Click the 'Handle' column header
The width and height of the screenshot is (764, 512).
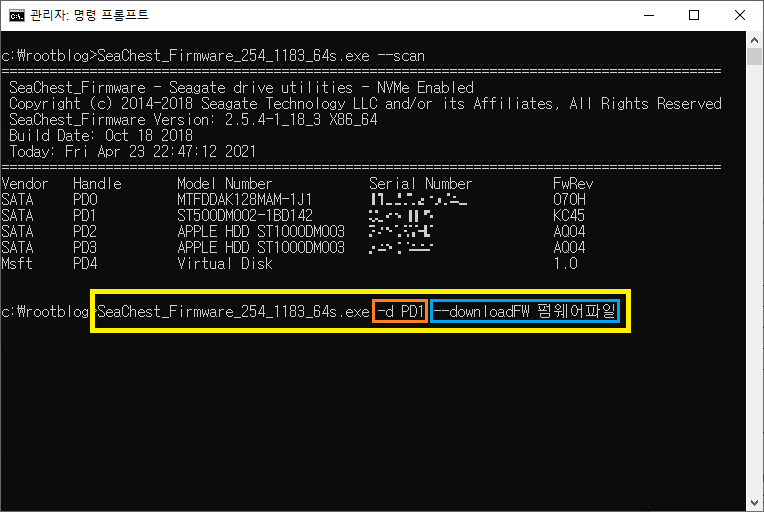coord(97,184)
